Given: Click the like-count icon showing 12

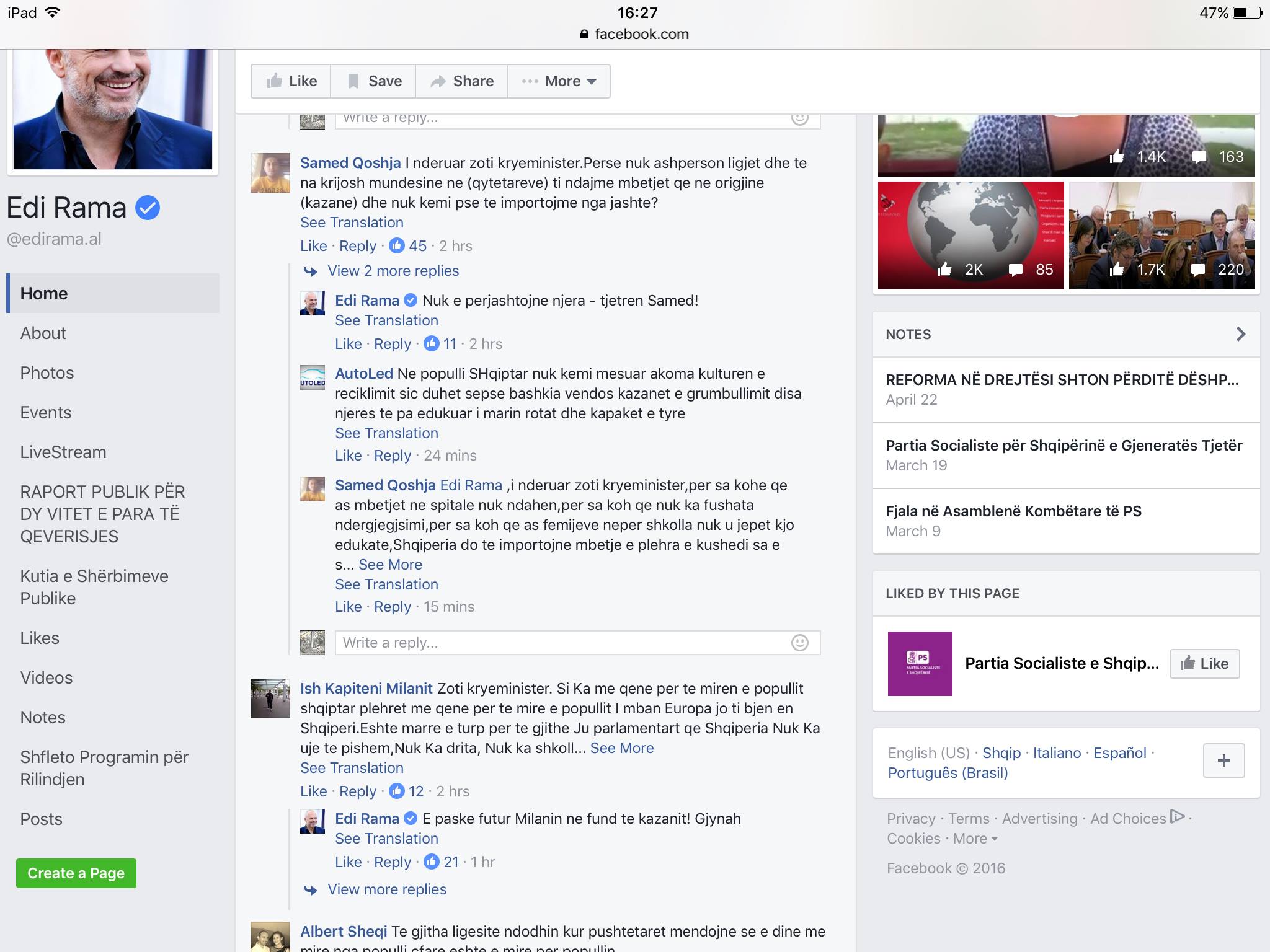Looking at the screenshot, I should pyautogui.click(x=397, y=791).
